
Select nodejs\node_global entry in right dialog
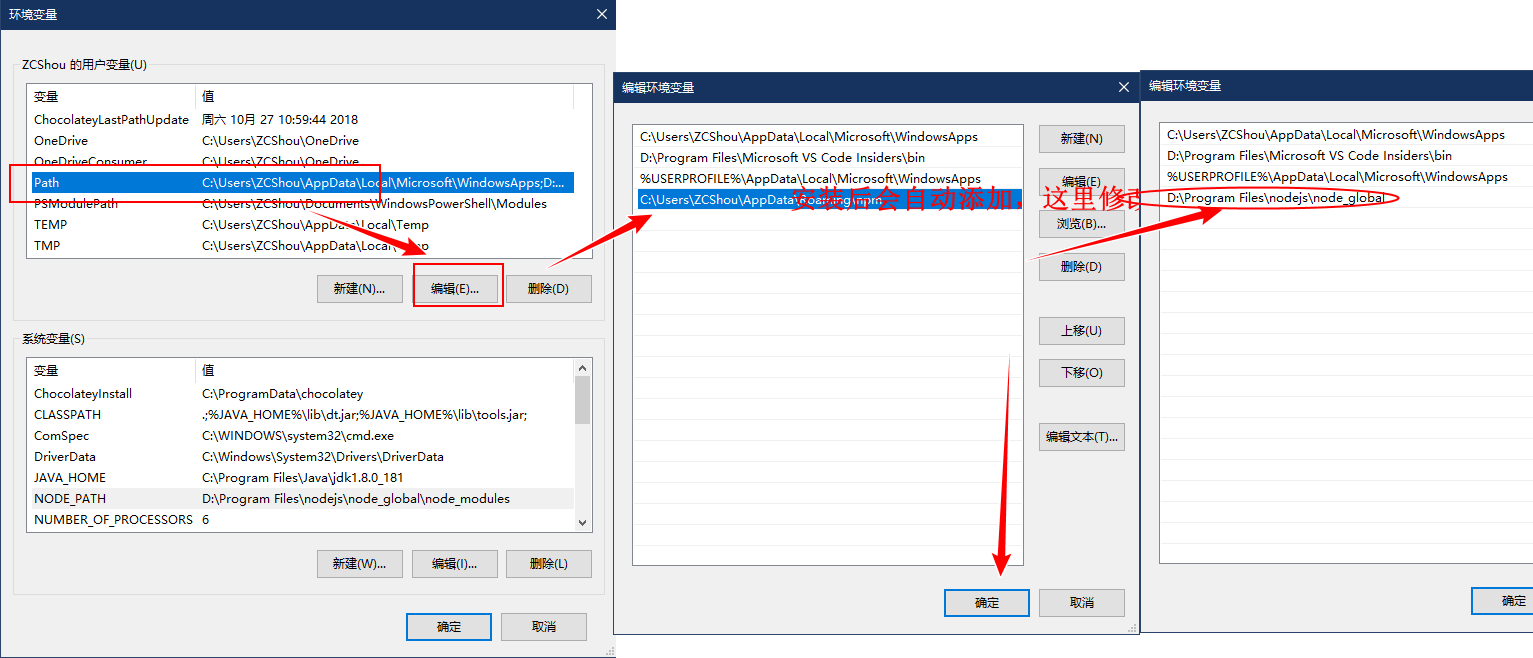coord(1348,198)
